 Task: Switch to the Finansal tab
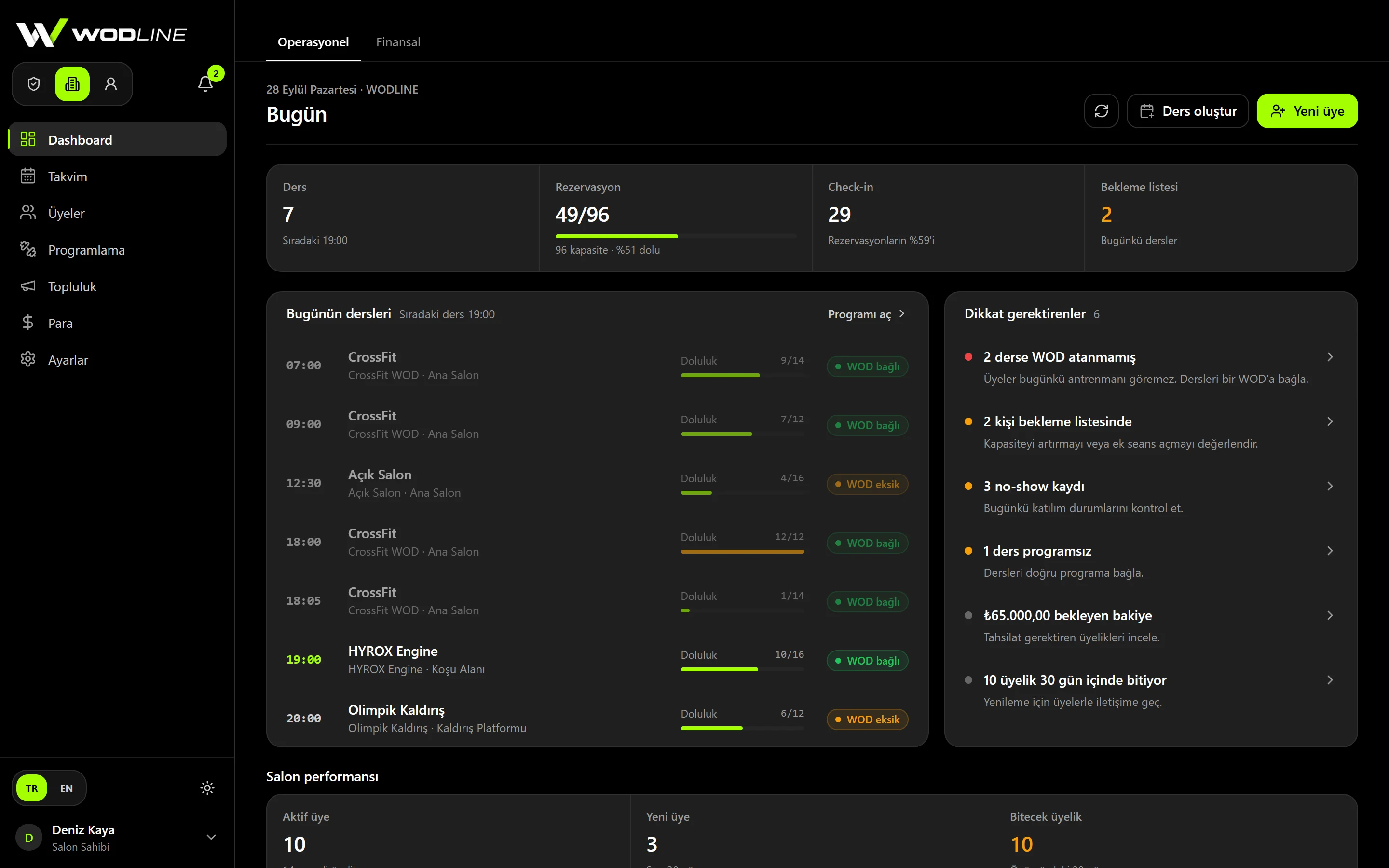(398, 42)
